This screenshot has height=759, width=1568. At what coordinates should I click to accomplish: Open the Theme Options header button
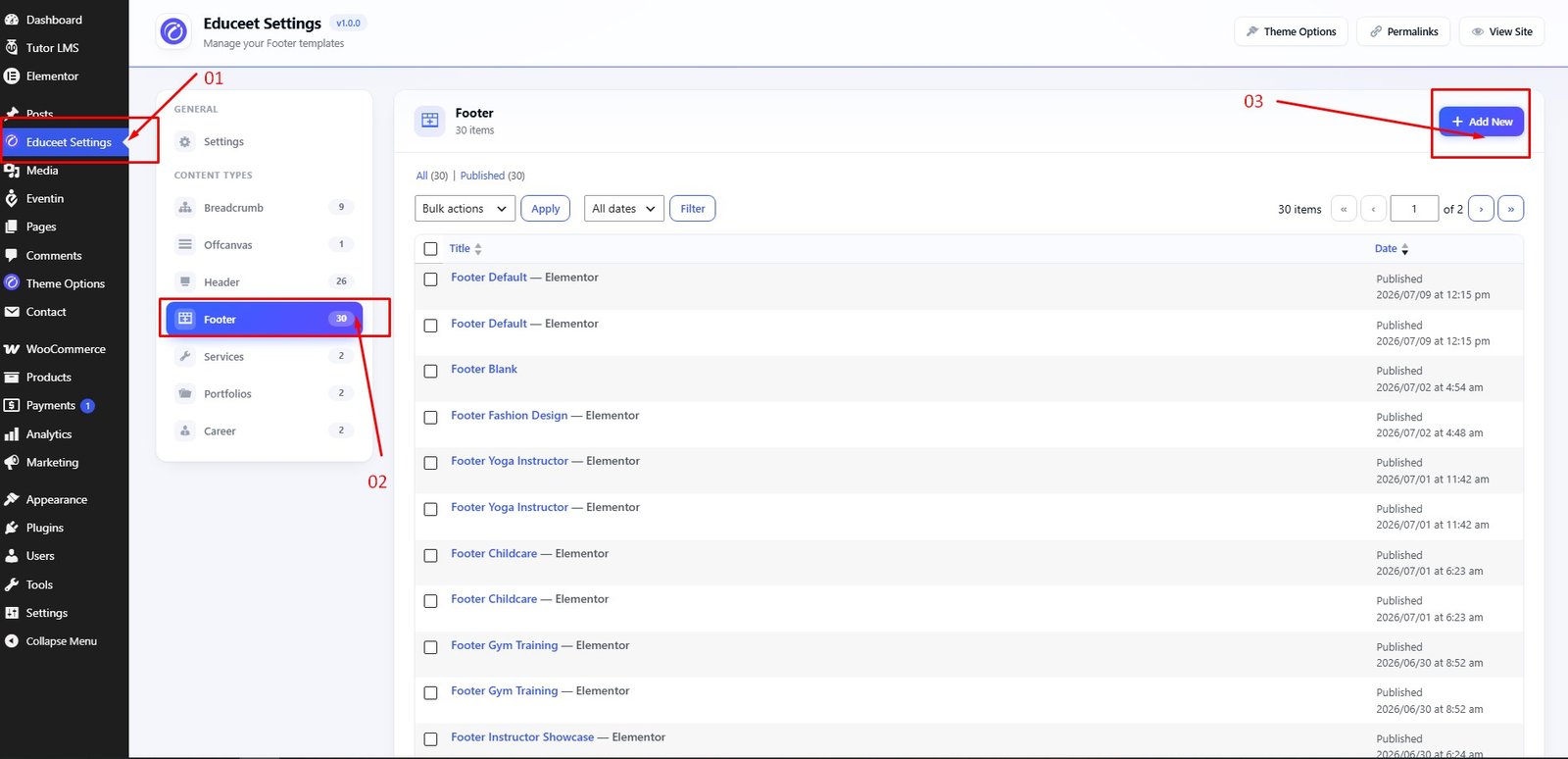coord(1291,31)
